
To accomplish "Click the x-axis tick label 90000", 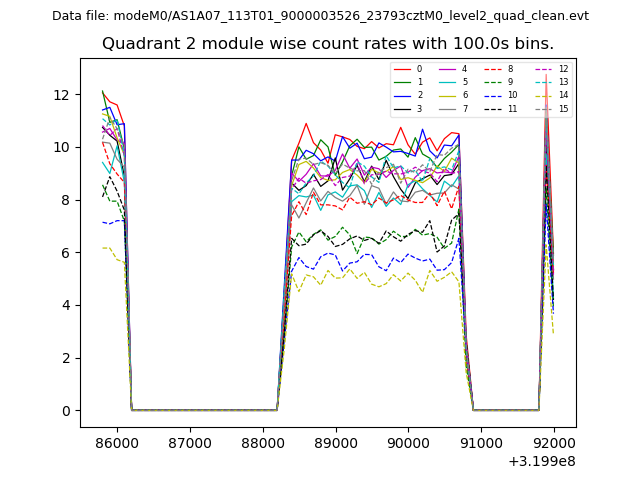I will pyautogui.click(x=408, y=442).
